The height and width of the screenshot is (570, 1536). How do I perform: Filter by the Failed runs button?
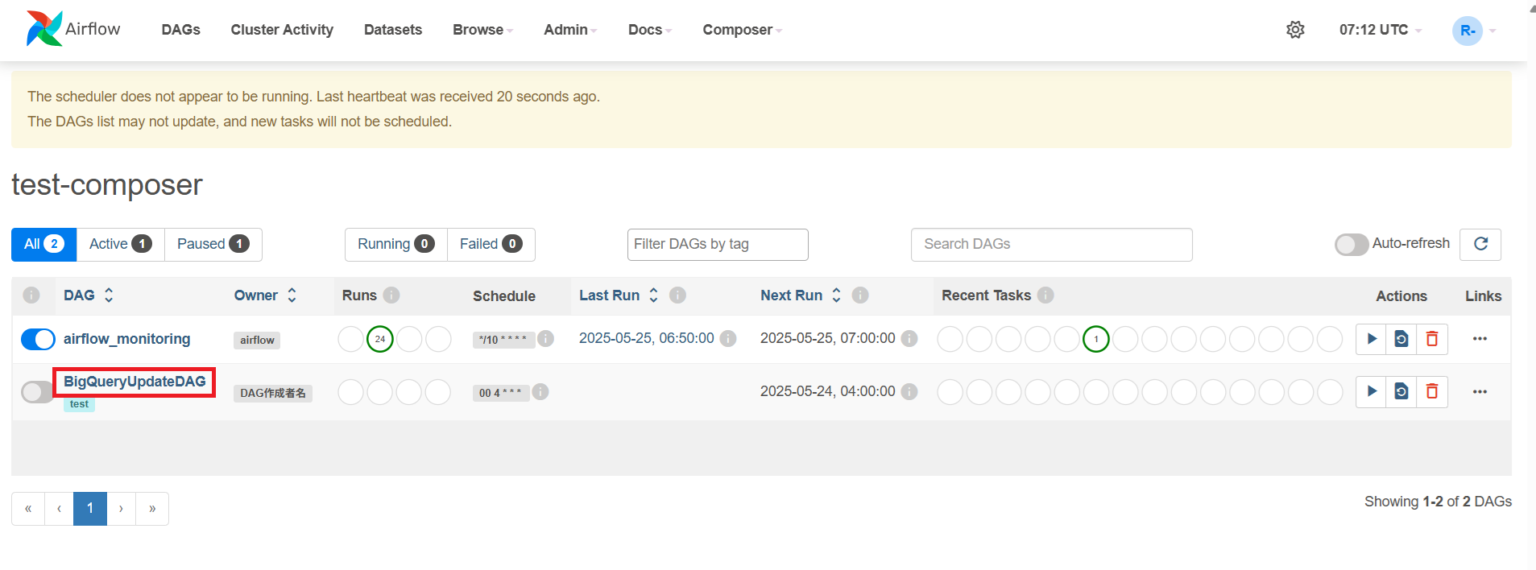490,244
